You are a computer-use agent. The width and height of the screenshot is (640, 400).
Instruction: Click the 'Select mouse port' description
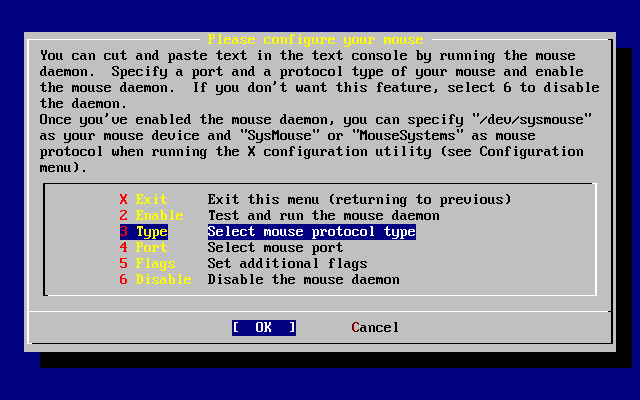point(275,247)
